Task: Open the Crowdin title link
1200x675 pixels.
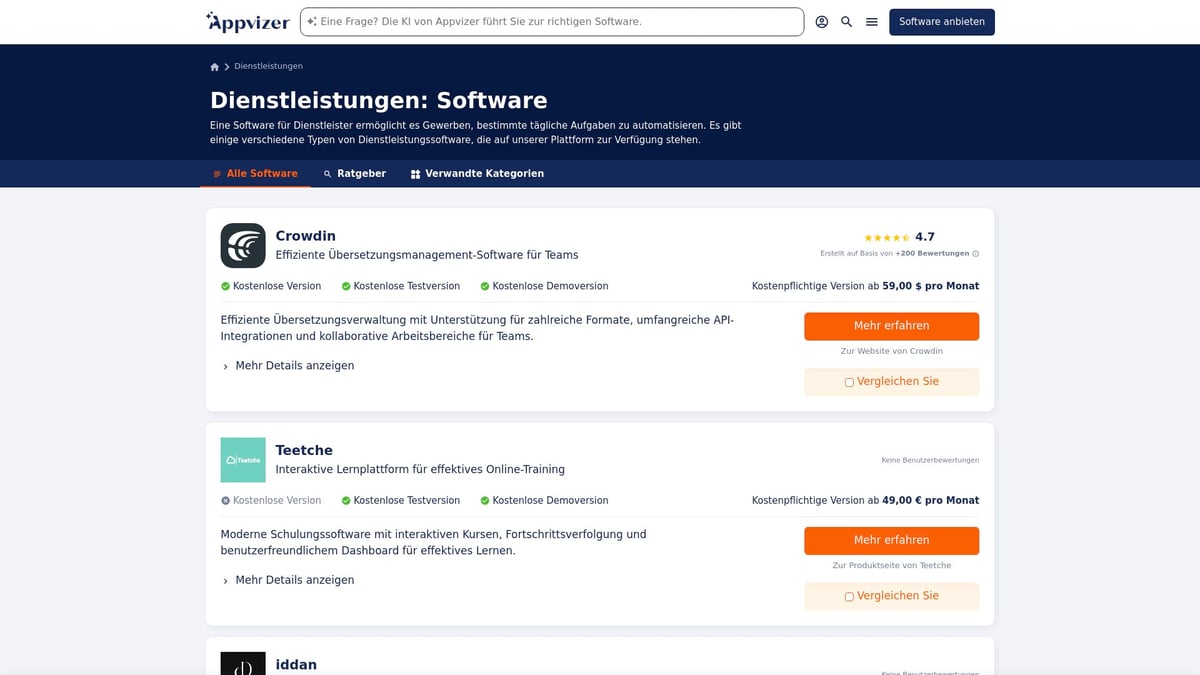Action: pyautogui.click(x=306, y=236)
